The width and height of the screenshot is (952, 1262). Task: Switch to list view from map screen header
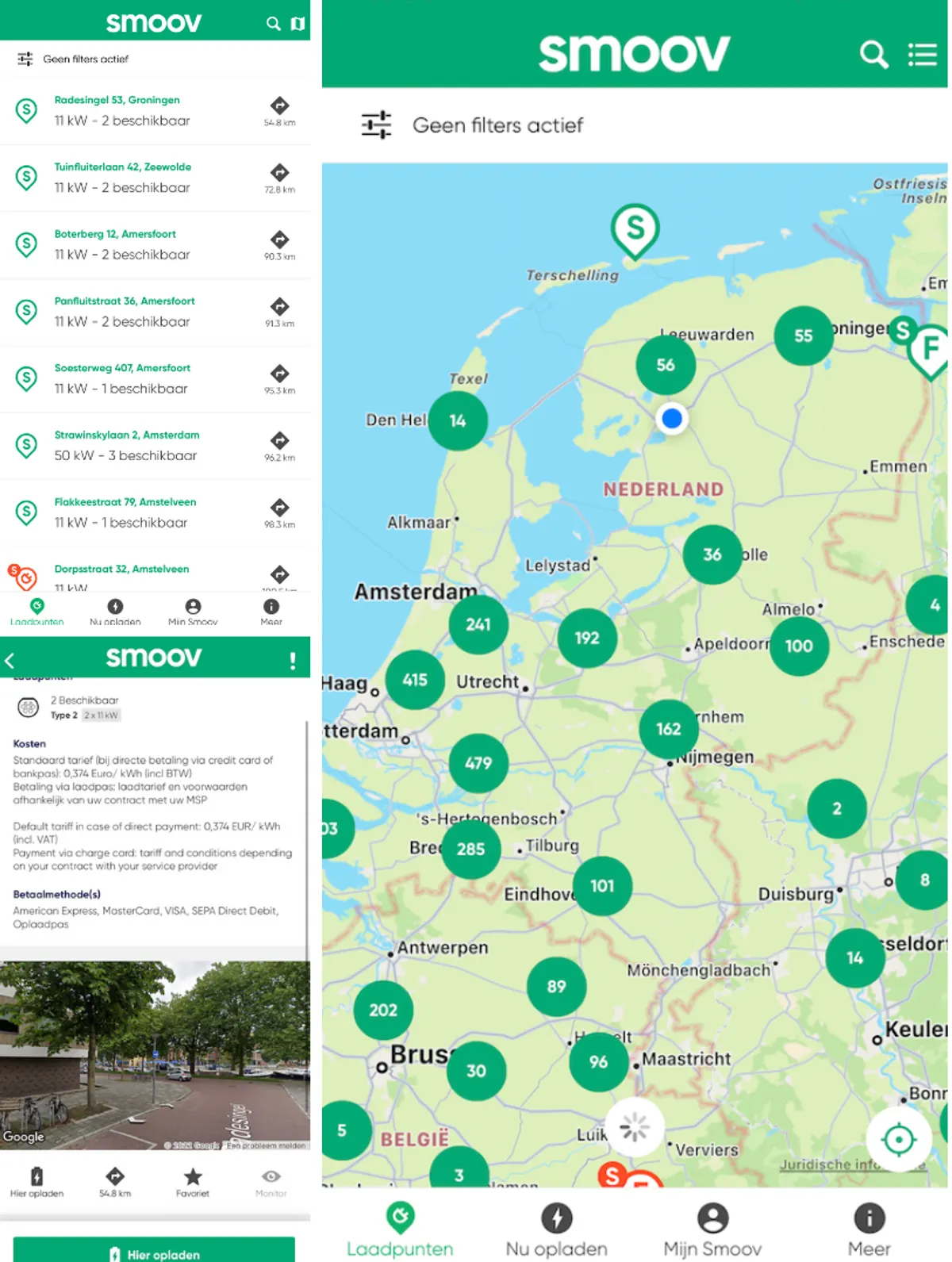(923, 54)
